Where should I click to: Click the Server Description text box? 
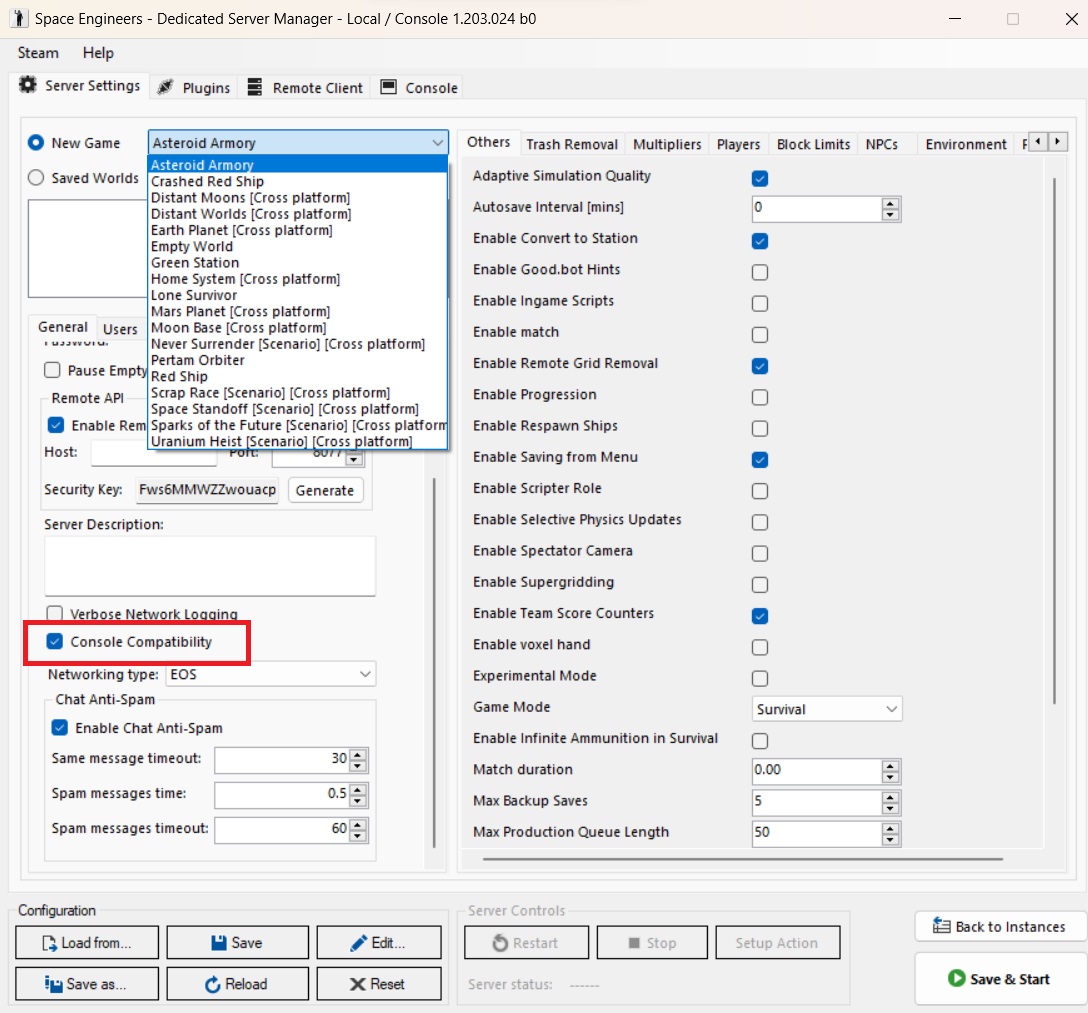(x=210, y=566)
